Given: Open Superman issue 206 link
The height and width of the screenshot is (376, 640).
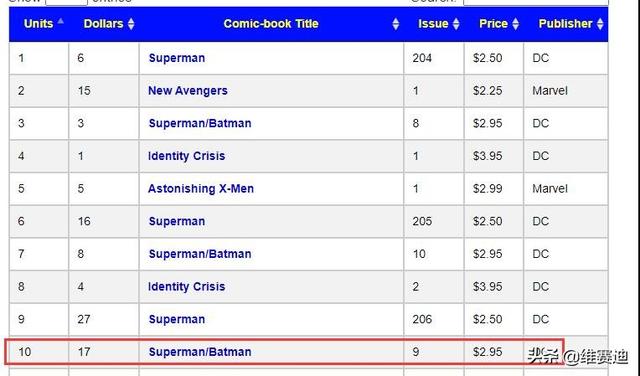Looking at the screenshot, I should 177,319.
